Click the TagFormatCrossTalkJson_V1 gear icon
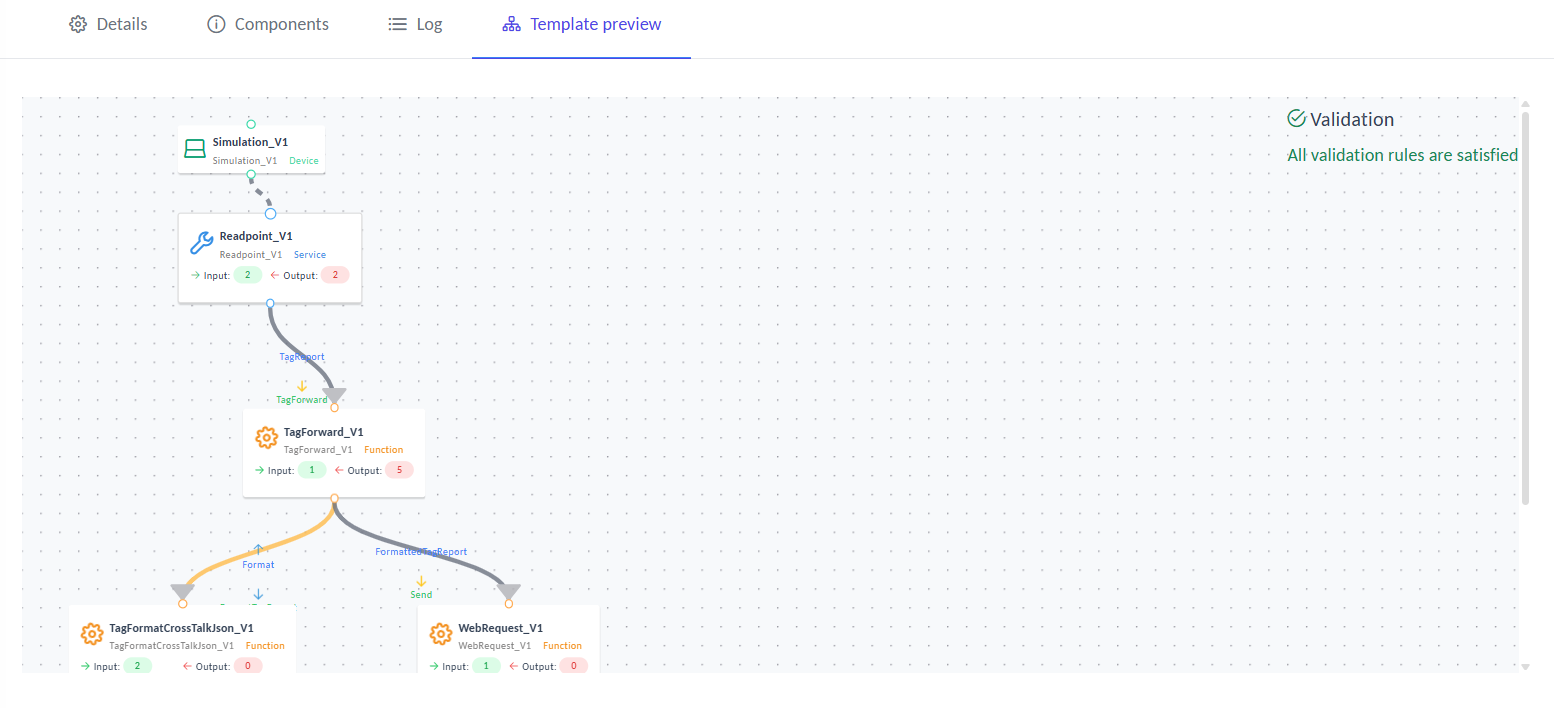 point(91,634)
